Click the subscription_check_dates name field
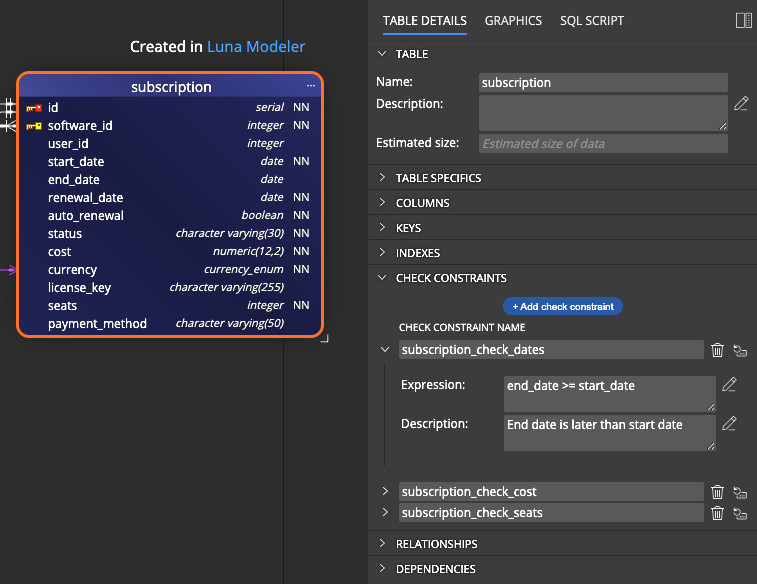The height and width of the screenshot is (584, 757). click(x=551, y=349)
